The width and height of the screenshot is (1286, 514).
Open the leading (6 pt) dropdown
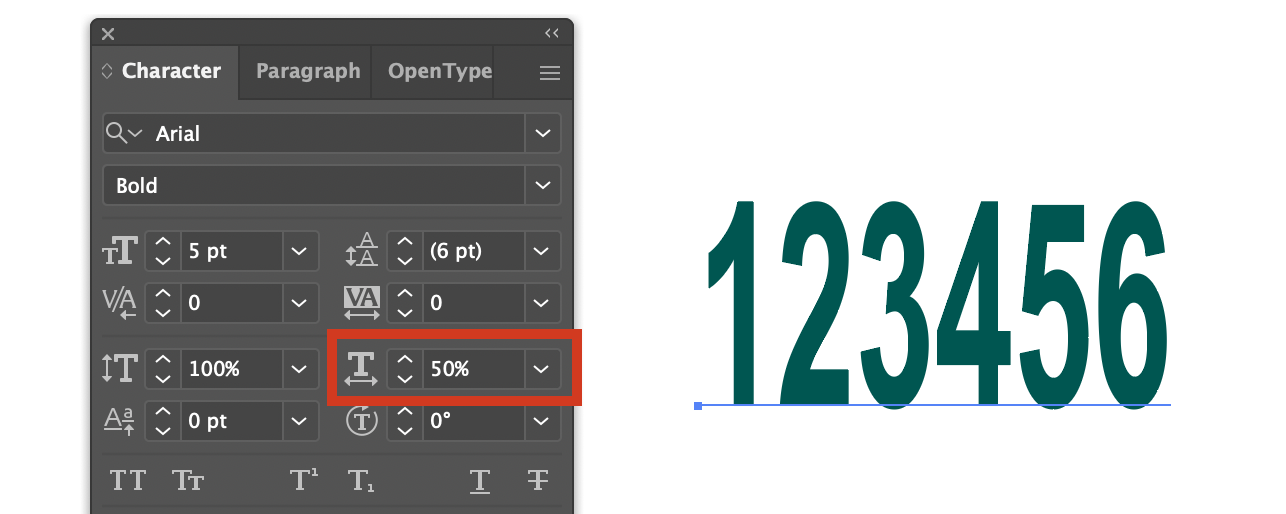tap(543, 251)
